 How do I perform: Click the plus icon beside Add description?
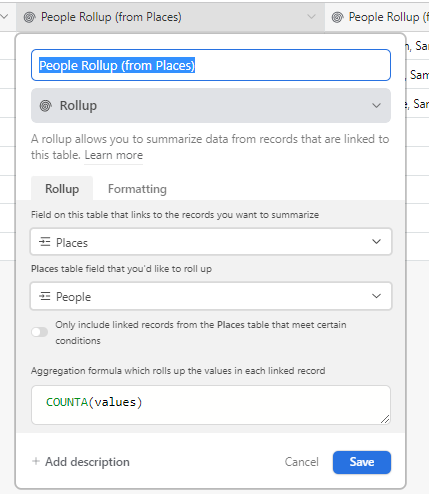point(36,461)
